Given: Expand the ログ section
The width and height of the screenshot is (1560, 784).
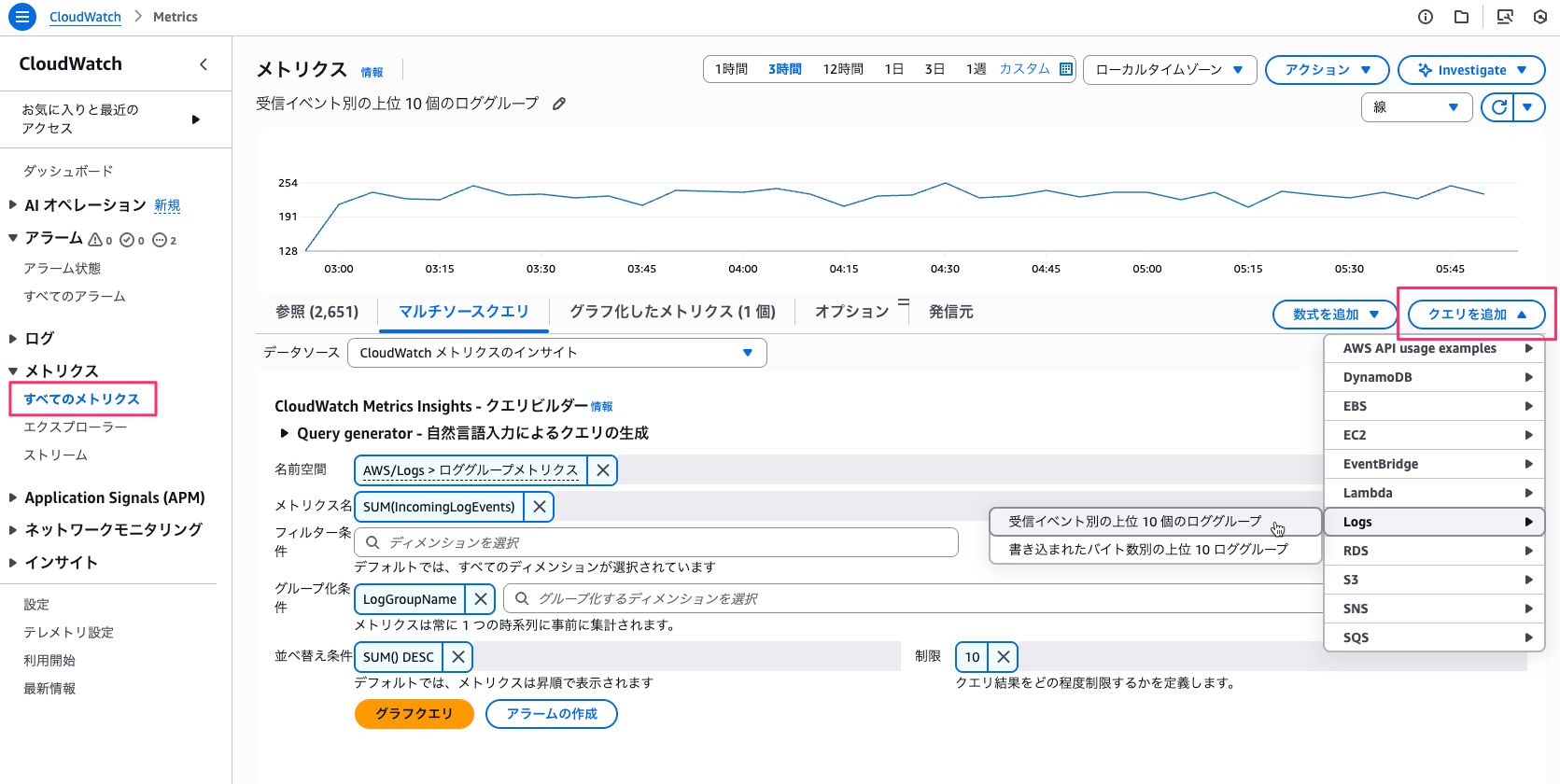Looking at the screenshot, I should point(13,339).
